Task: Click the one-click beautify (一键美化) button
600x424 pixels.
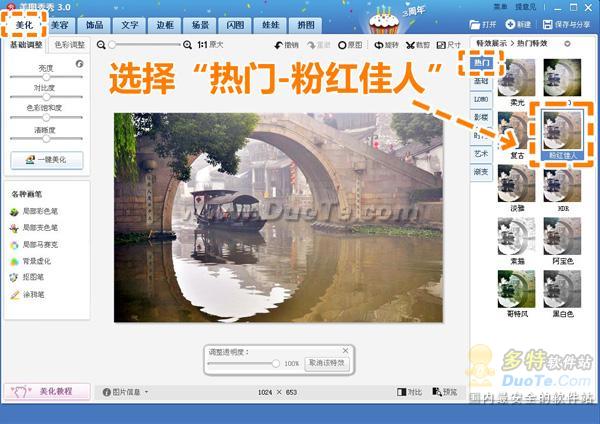Action: [x=46, y=160]
